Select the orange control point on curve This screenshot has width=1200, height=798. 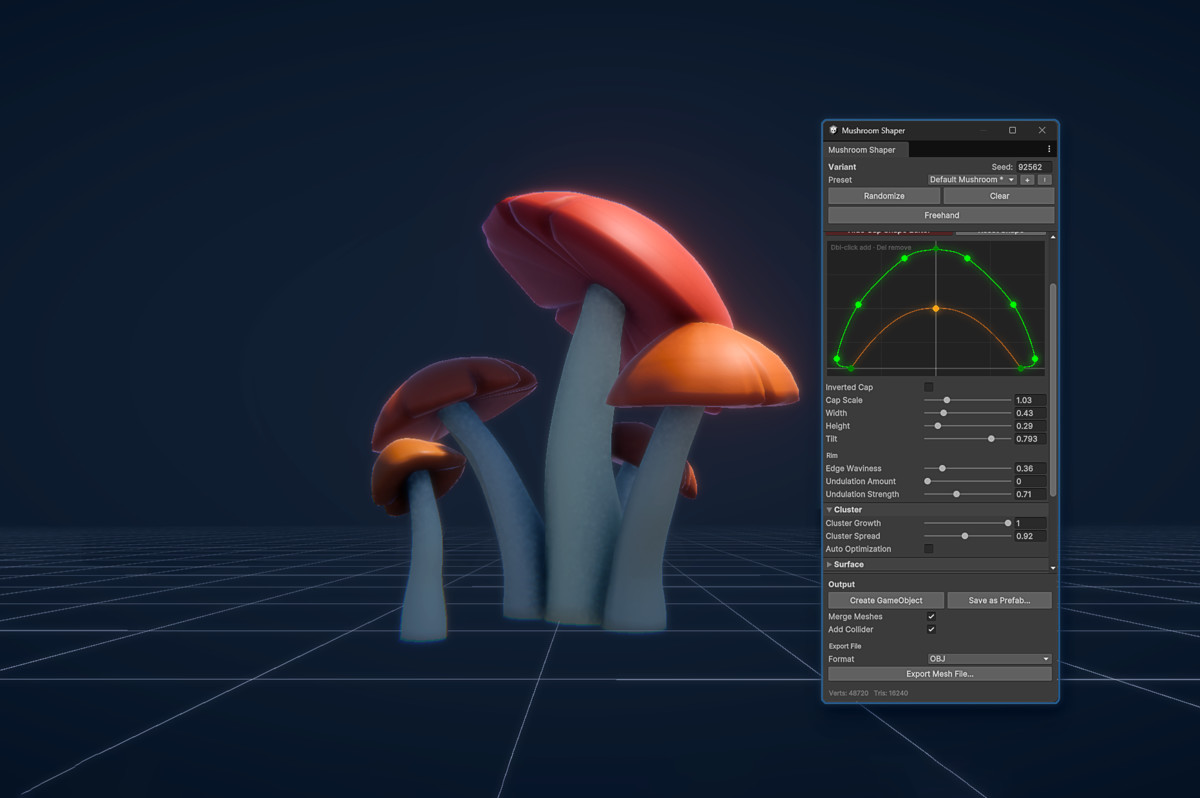point(936,309)
